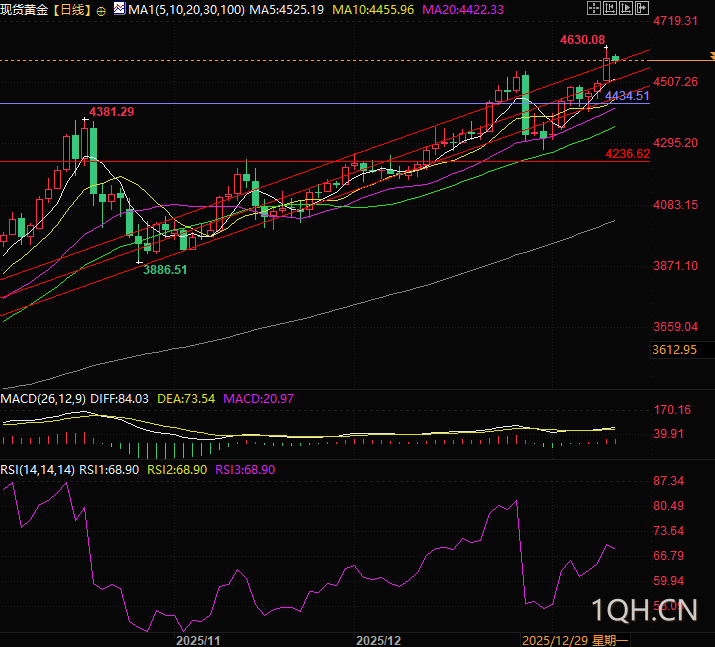Click the 80.49 RSI axis value

tap(668, 506)
